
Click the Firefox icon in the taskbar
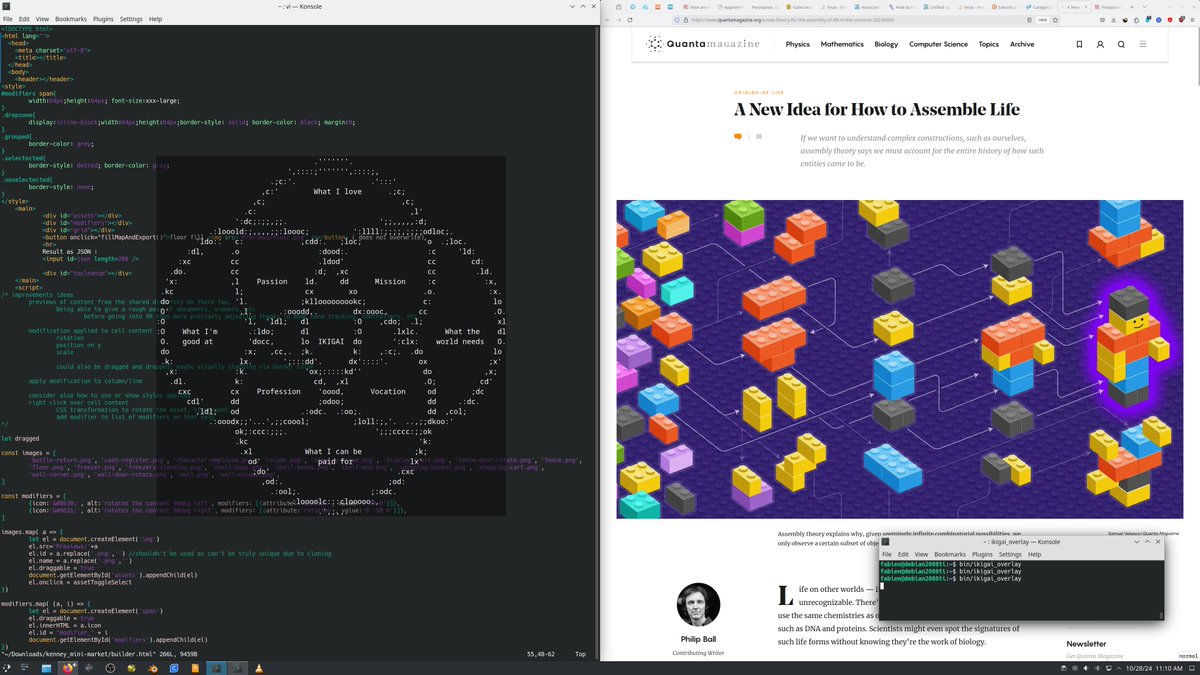click(68, 668)
